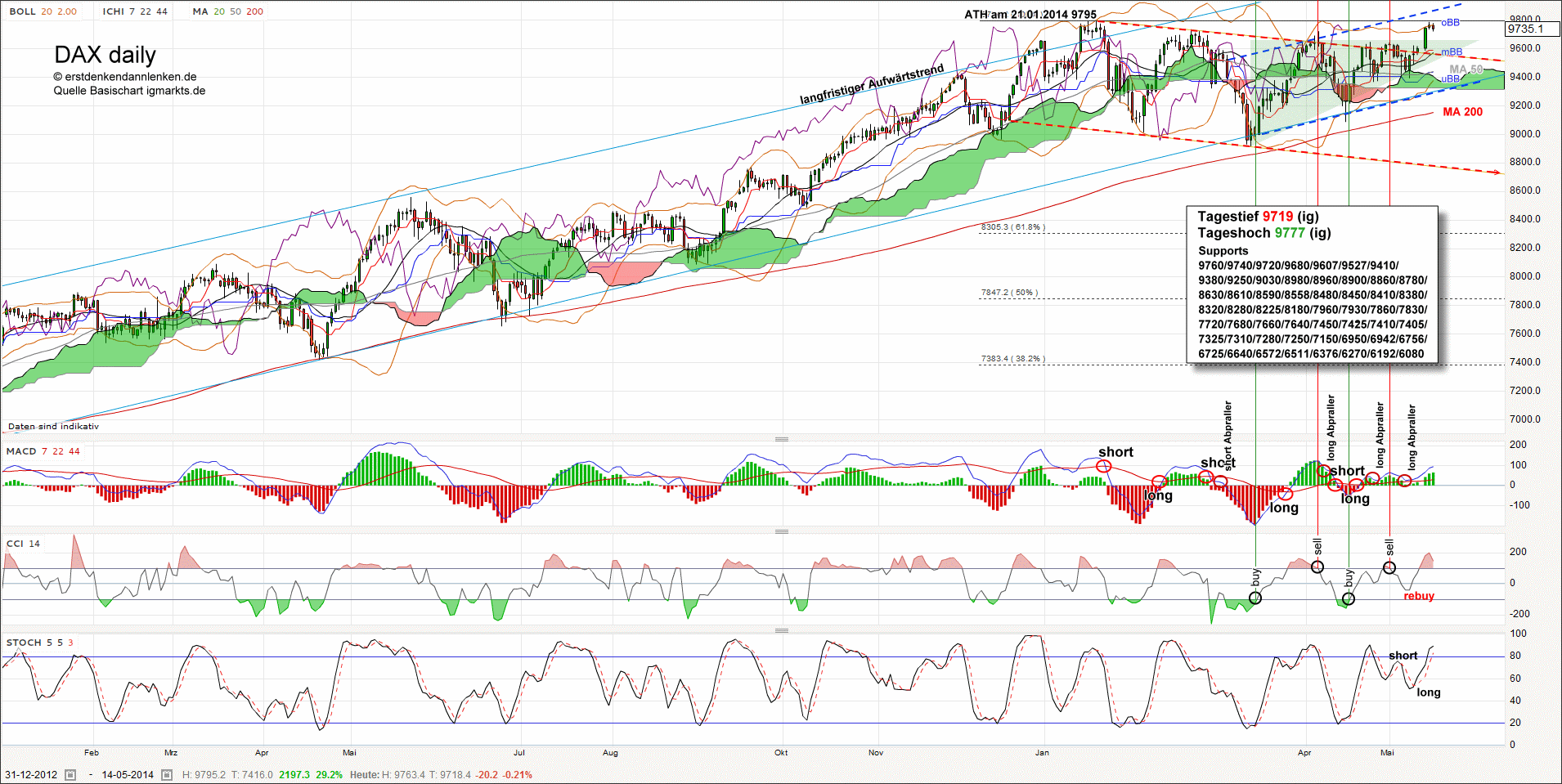Grab the splitter handle between MACD and CCI panels

782,531
